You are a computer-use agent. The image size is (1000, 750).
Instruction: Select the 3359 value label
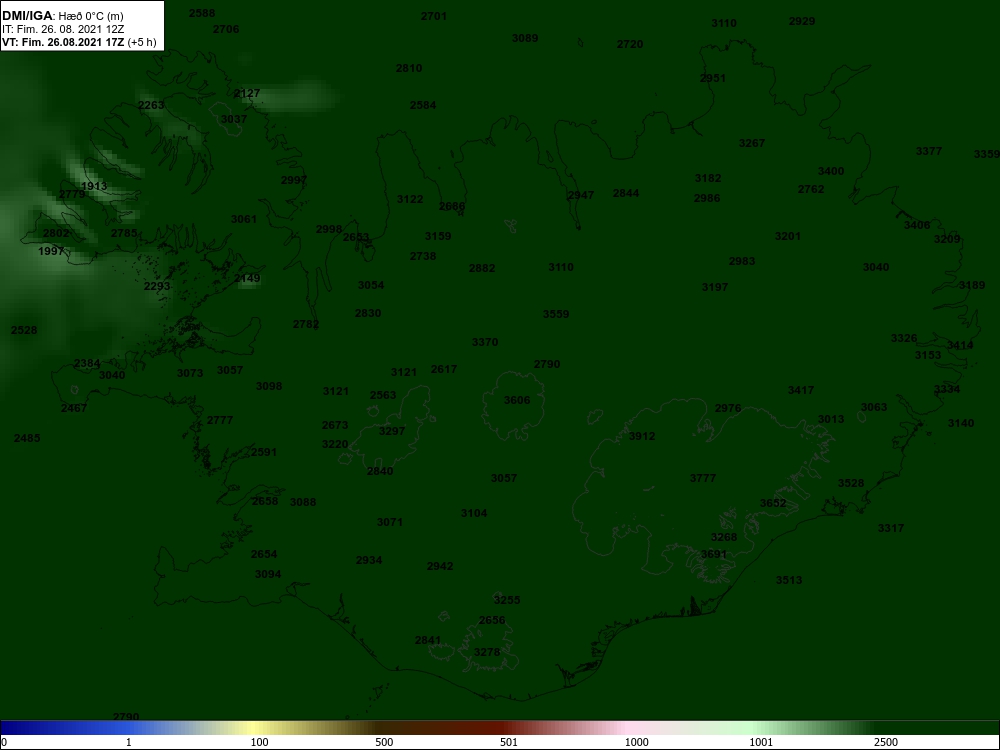point(987,154)
